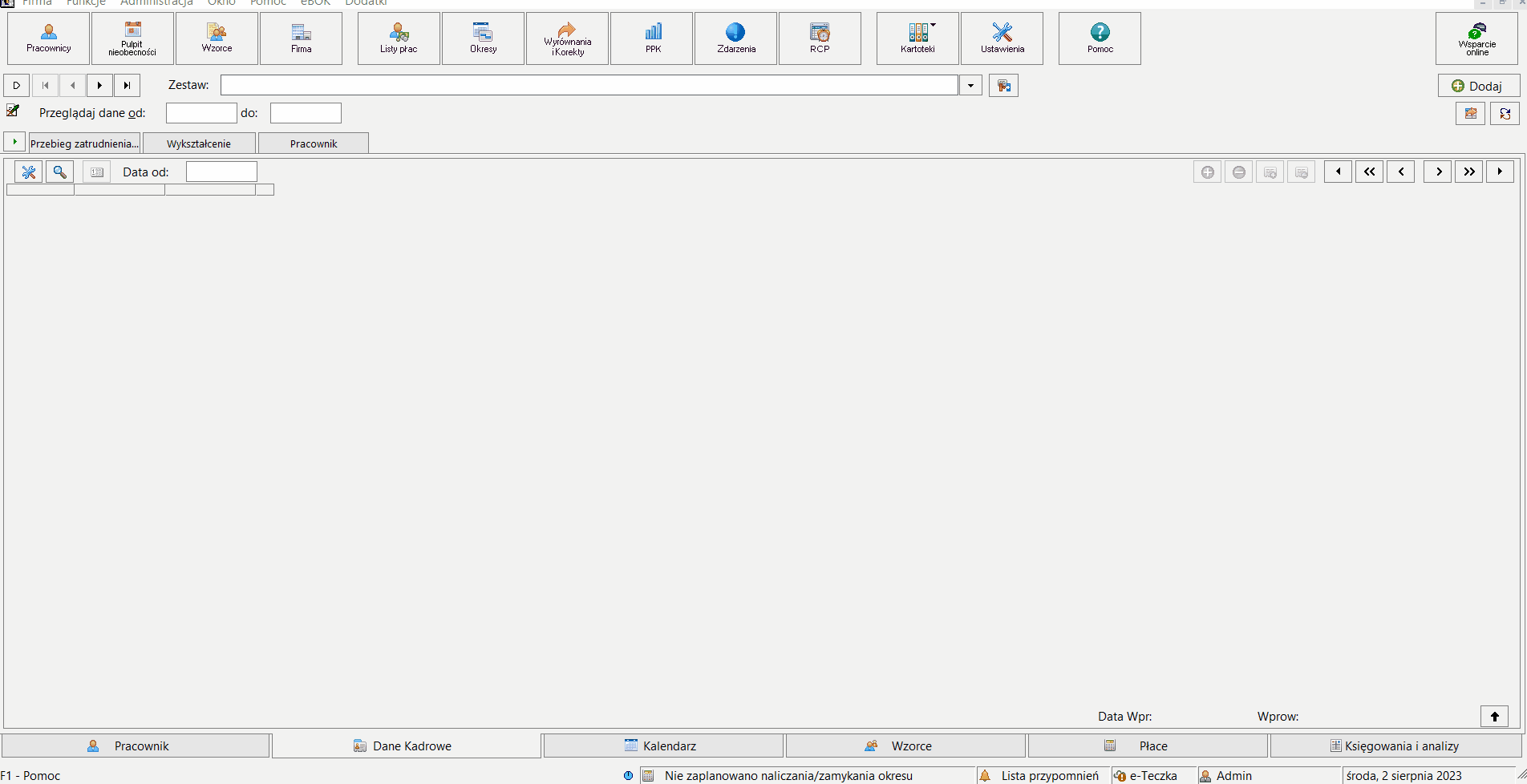The image size is (1527, 784).
Task: Click the magnifier search icon
Action: tap(60, 172)
